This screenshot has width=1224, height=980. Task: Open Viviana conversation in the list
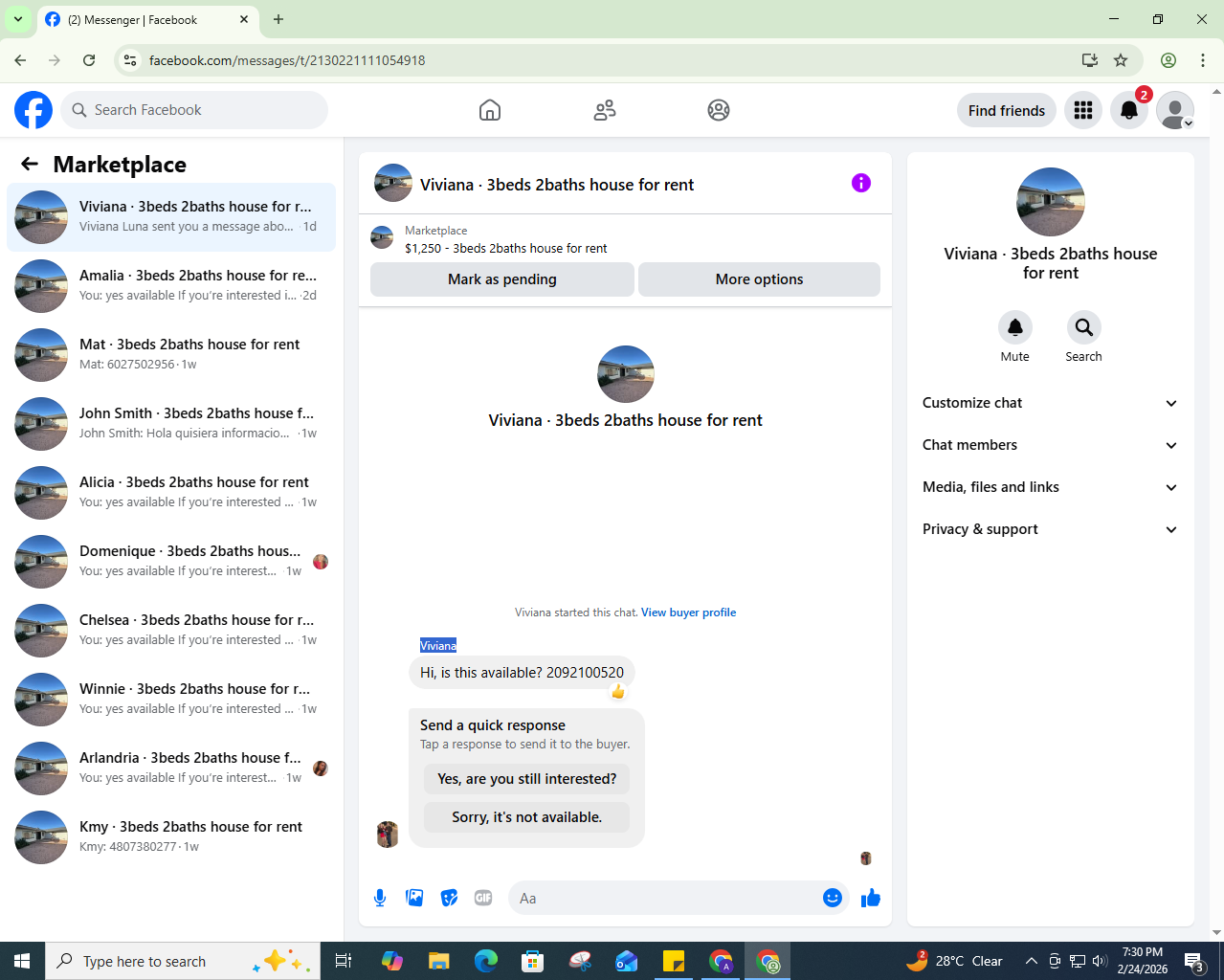tap(171, 217)
